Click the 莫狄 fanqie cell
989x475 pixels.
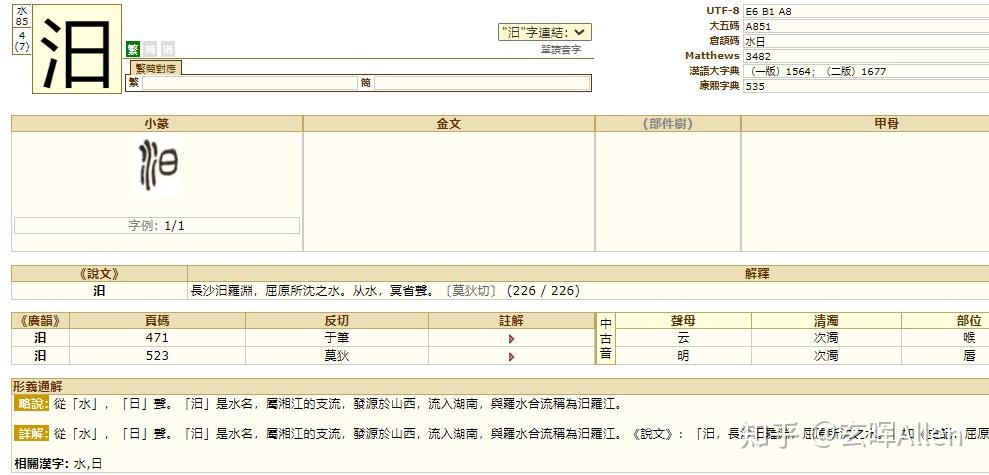coord(337,356)
